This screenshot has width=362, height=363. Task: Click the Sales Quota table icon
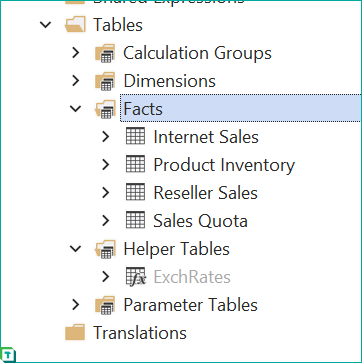click(135, 220)
